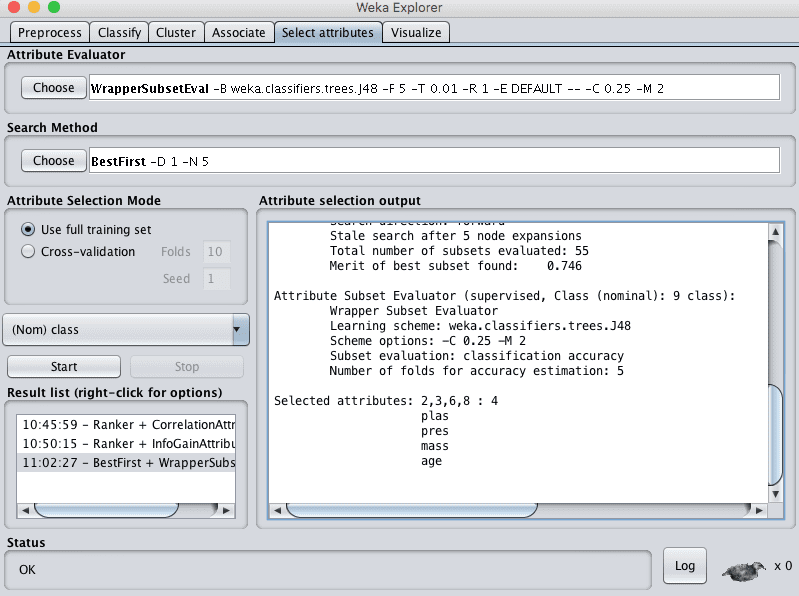Click the Seed value field
Screen dimensions: 799x596
pyautogui.click(x=216, y=279)
